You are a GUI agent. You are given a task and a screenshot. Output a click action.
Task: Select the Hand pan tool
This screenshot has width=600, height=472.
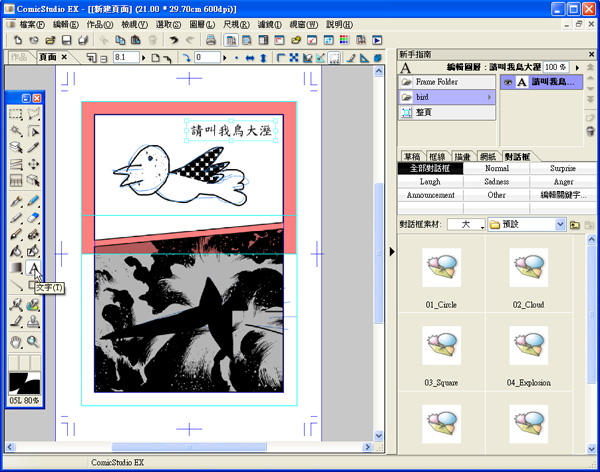(x=17, y=341)
